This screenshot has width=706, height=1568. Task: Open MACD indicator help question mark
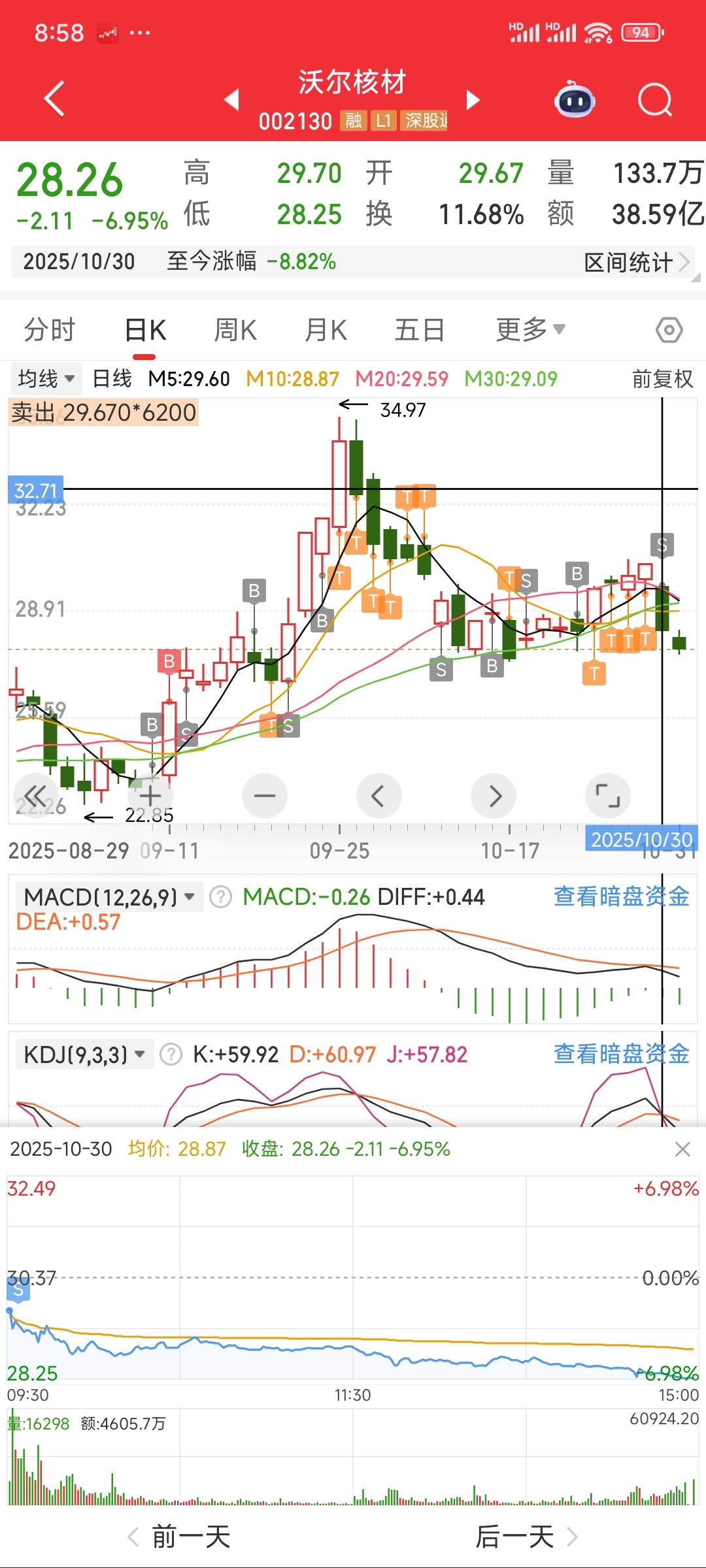tap(221, 897)
